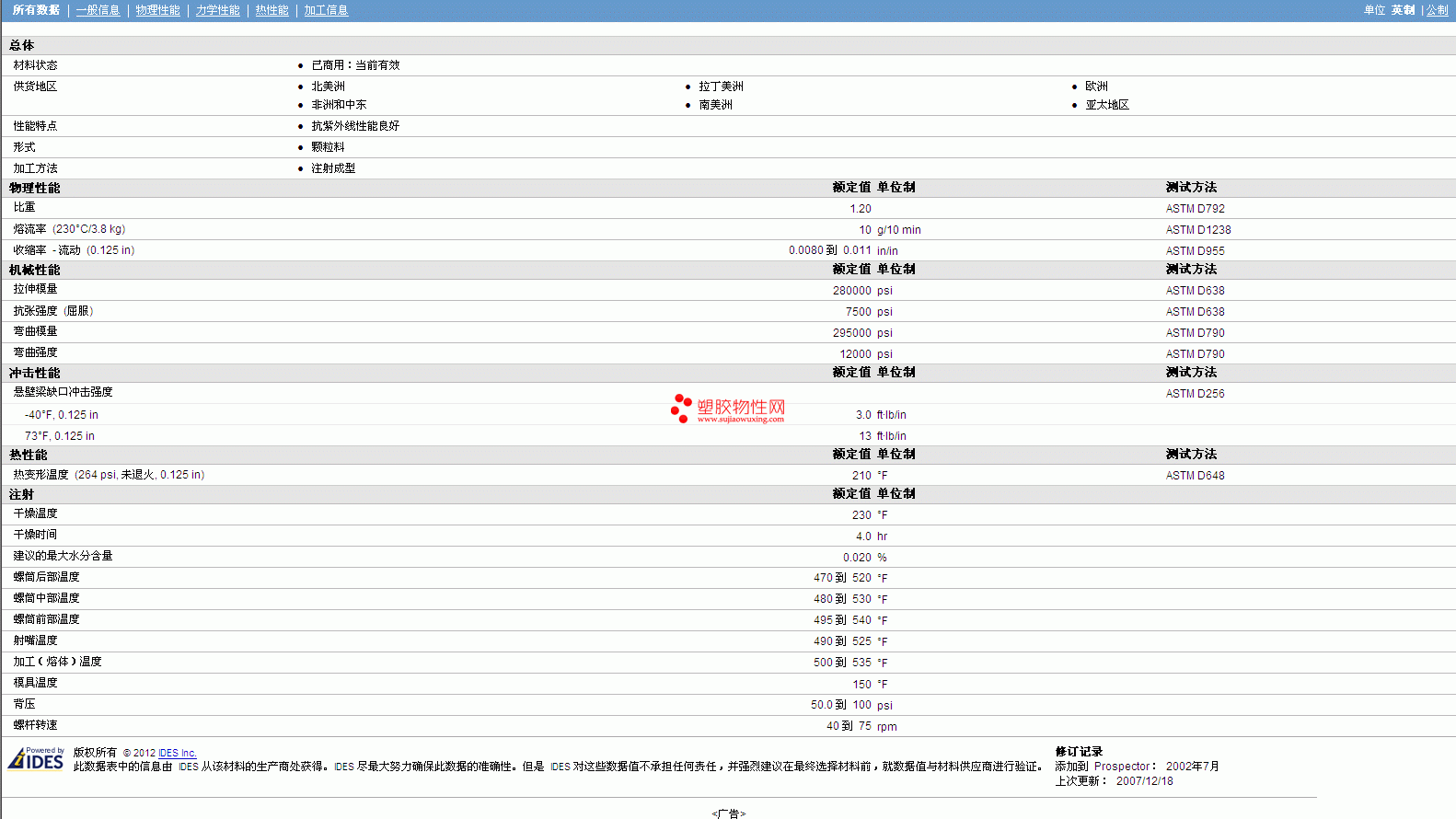Image resolution: width=1456 pixels, height=819 pixels.
Task: Open the ASTM D1238 test method link
Action: pyautogui.click(x=1197, y=230)
